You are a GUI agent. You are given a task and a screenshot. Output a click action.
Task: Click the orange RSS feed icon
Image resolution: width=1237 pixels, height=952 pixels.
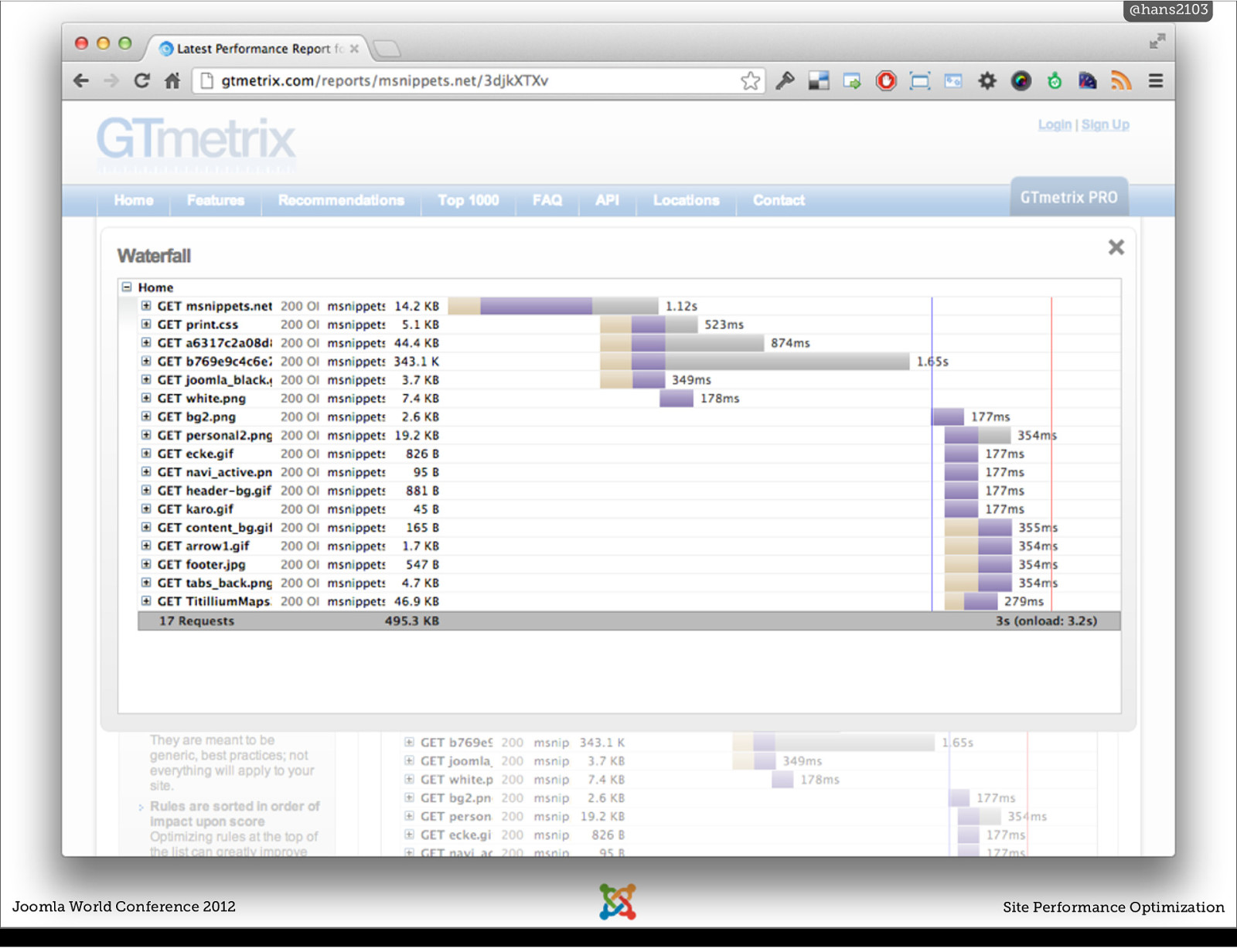[x=1121, y=80]
